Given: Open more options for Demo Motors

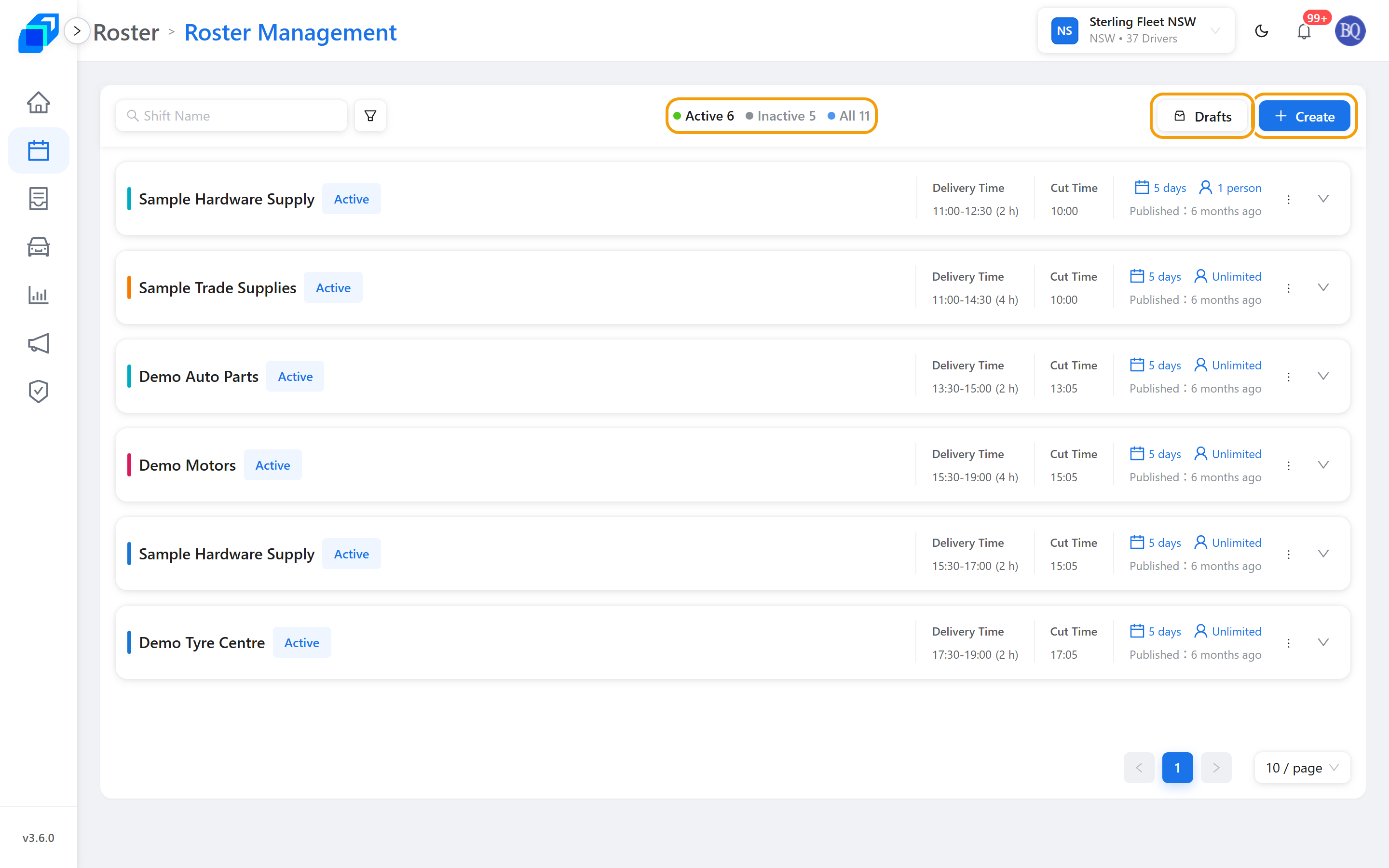Looking at the screenshot, I should click(1289, 465).
